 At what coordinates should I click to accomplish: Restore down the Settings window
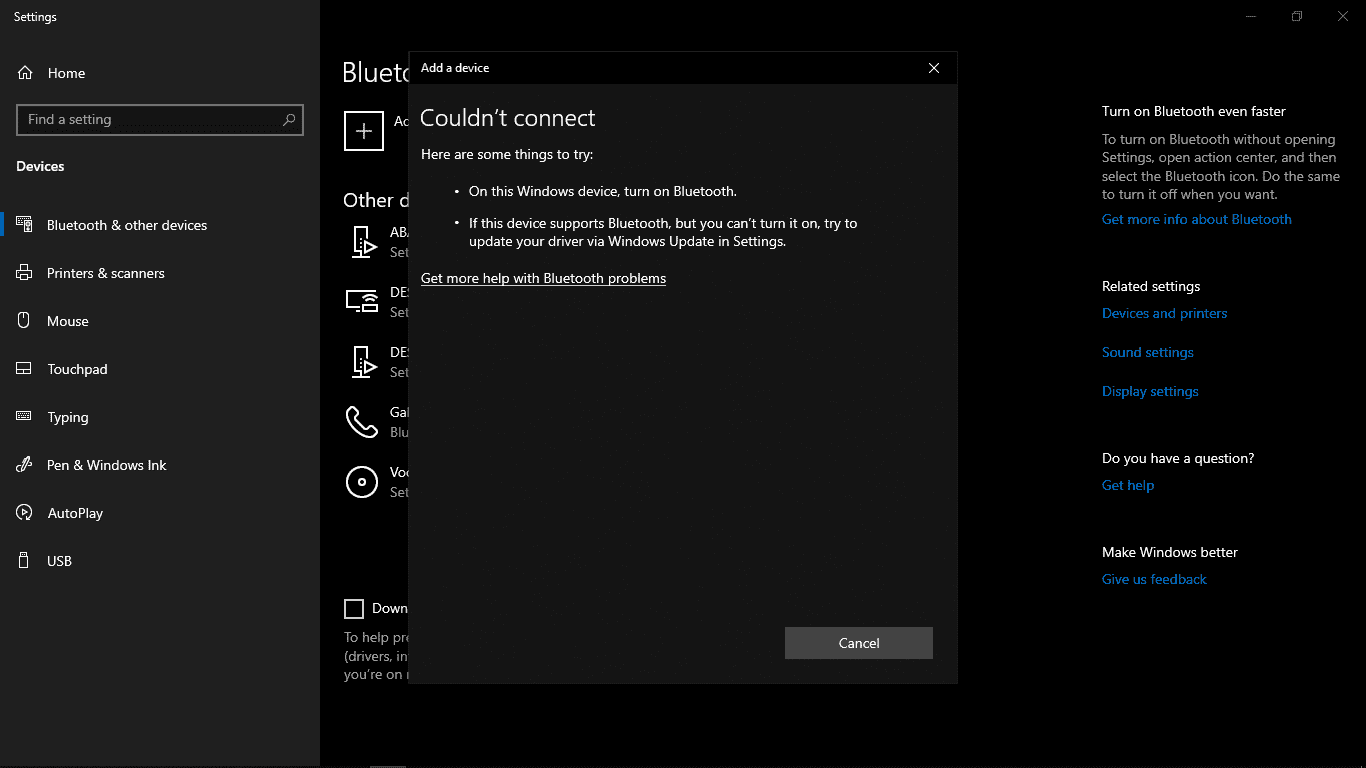tap(1297, 16)
